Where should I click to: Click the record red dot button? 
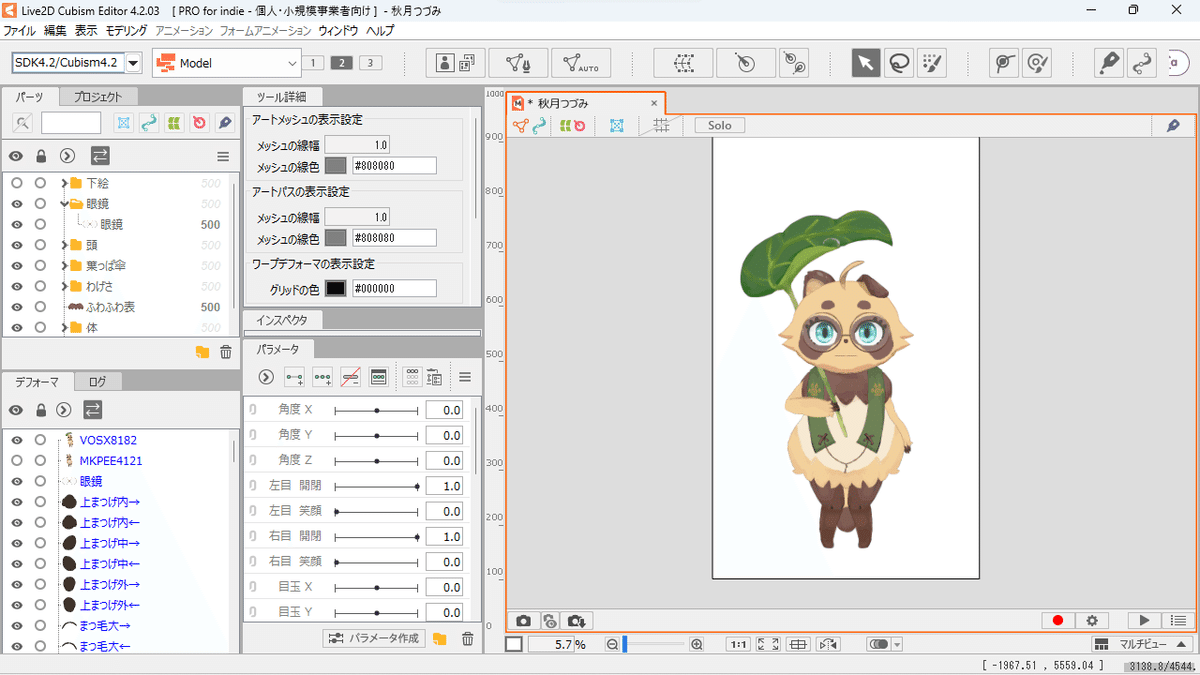[x=1058, y=621]
